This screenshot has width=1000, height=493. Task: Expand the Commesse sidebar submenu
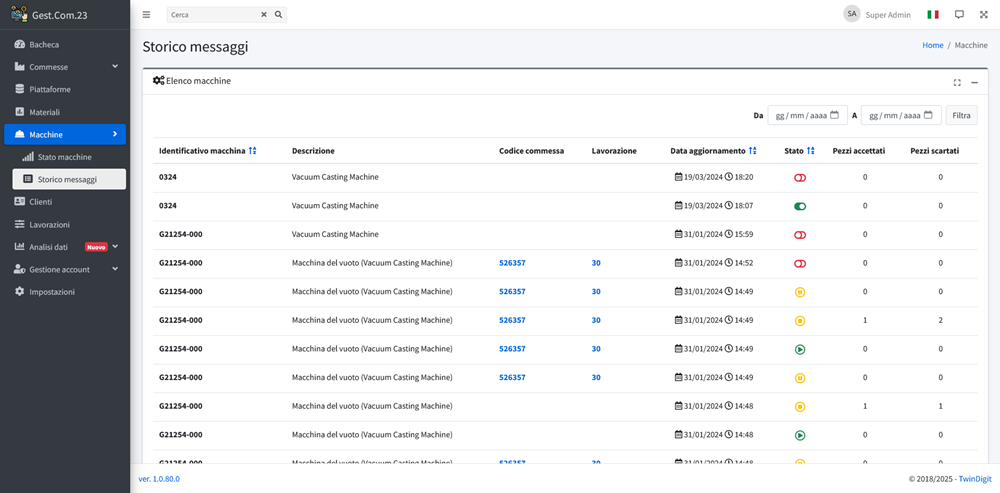pyautogui.click(x=115, y=67)
